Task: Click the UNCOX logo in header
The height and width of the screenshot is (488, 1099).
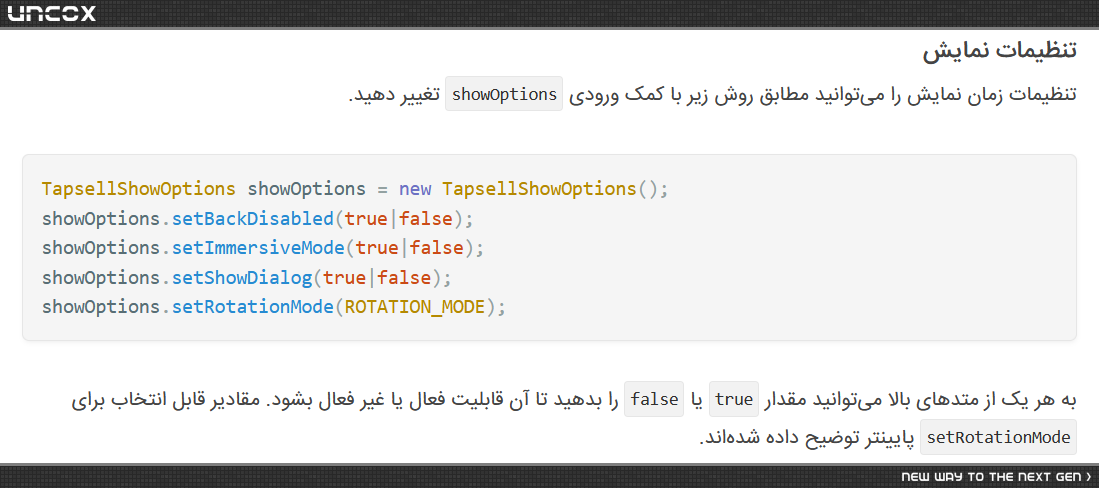Action: 51,13
